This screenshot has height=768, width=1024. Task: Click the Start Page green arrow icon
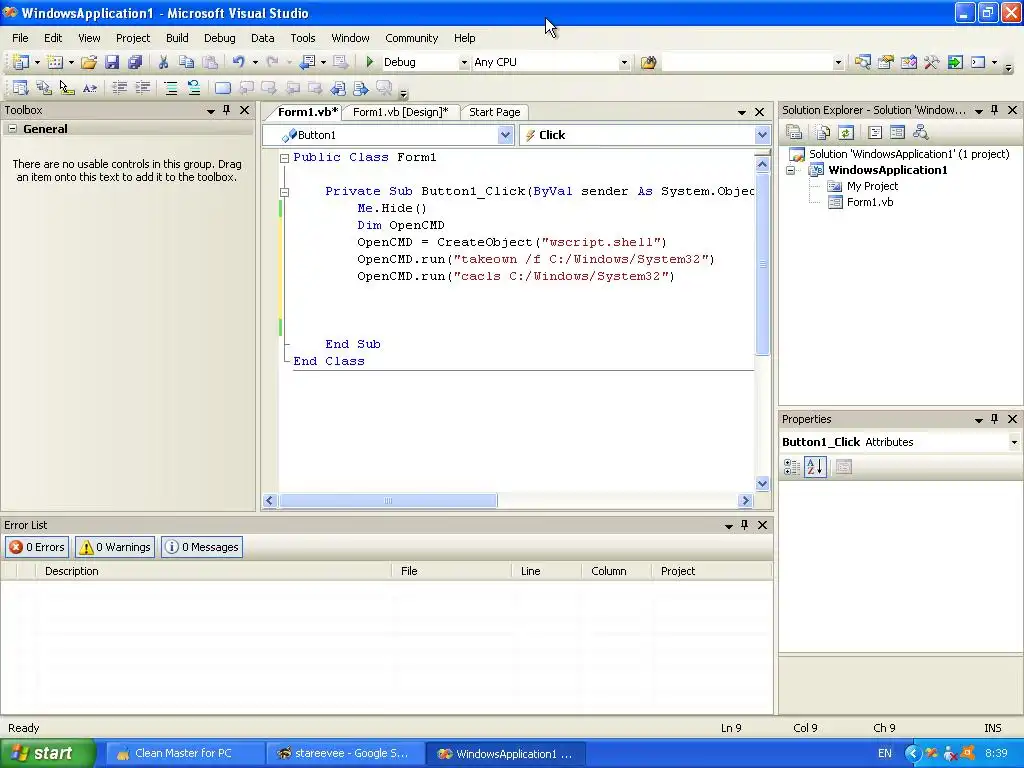(x=955, y=62)
